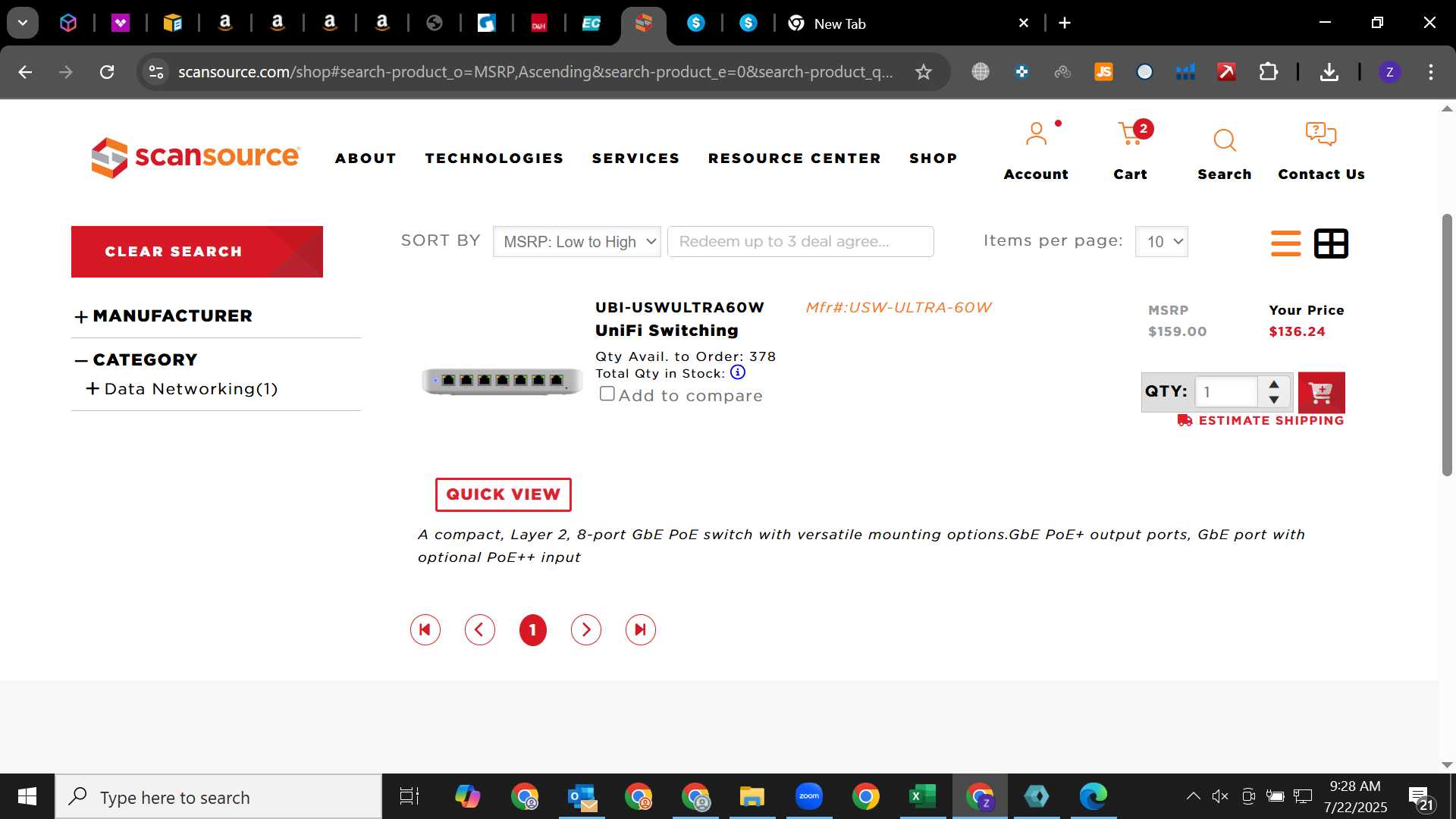Show Total Qty in Stock info
1456x819 pixels.
pyautogui.click(x=737, y=372)
